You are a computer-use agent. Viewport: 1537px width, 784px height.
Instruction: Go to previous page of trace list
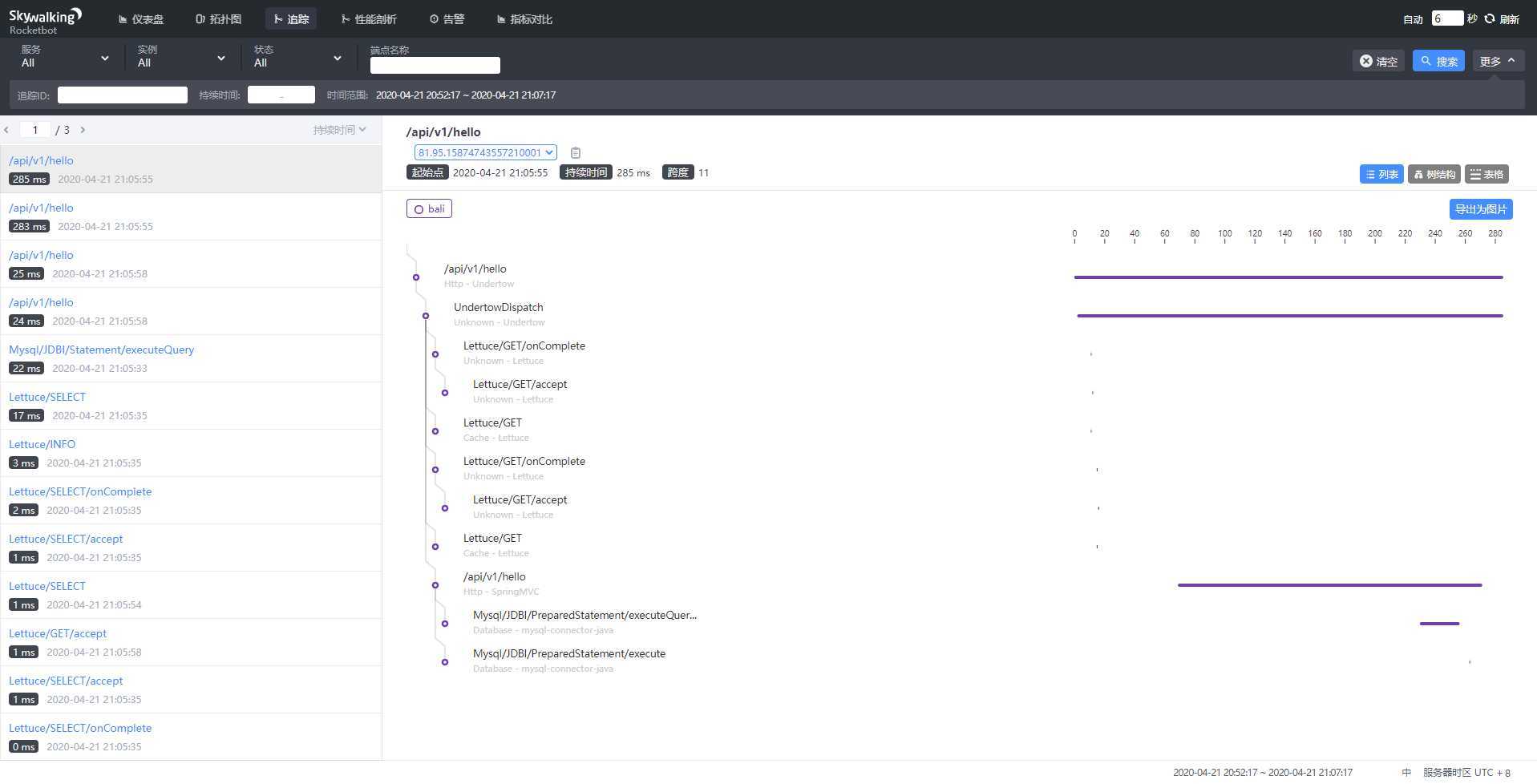coord(6,130)
